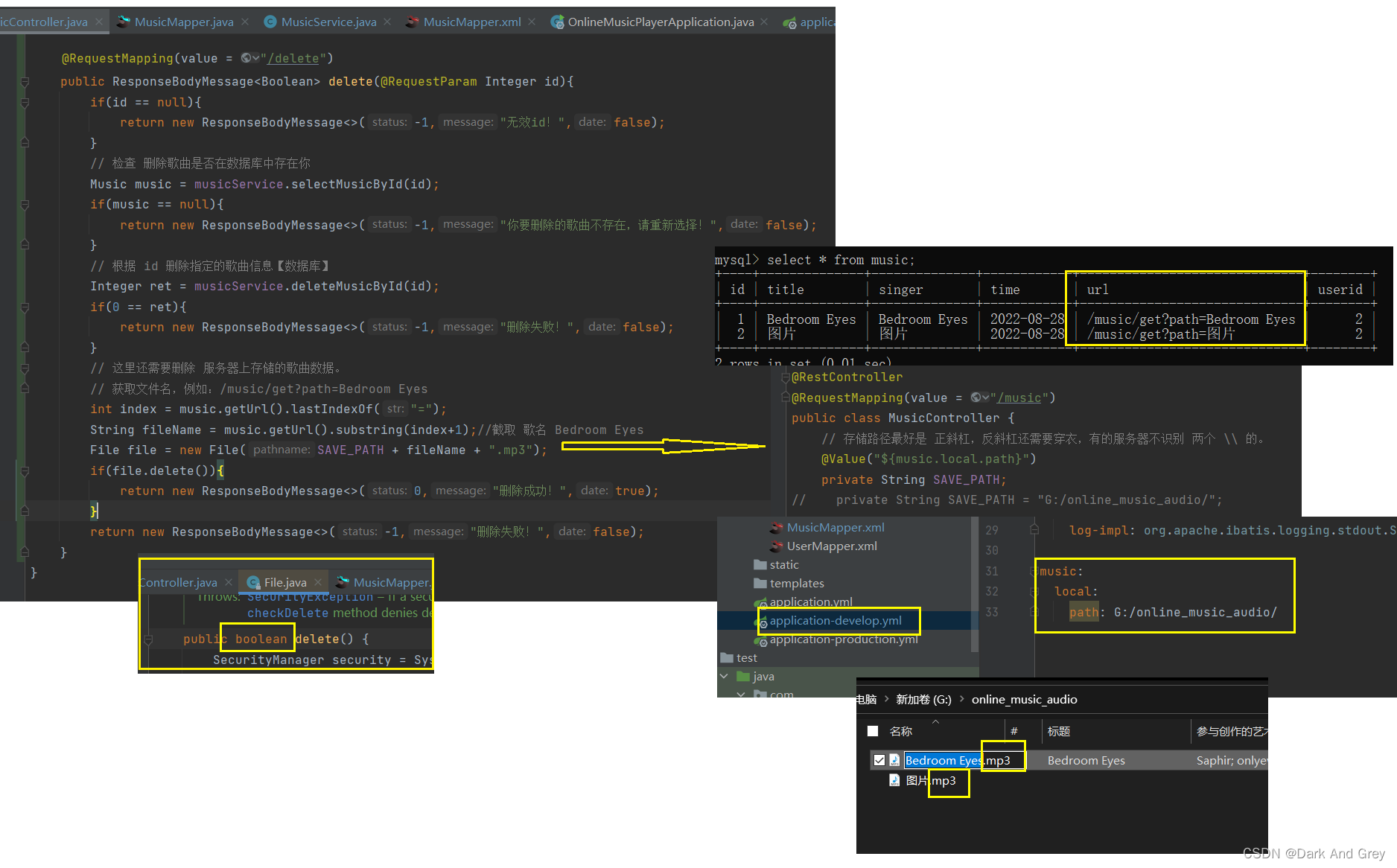Screen dimensions: 1397x868
Task: Collapse the if(music == null) block
Action: [25, 204]
